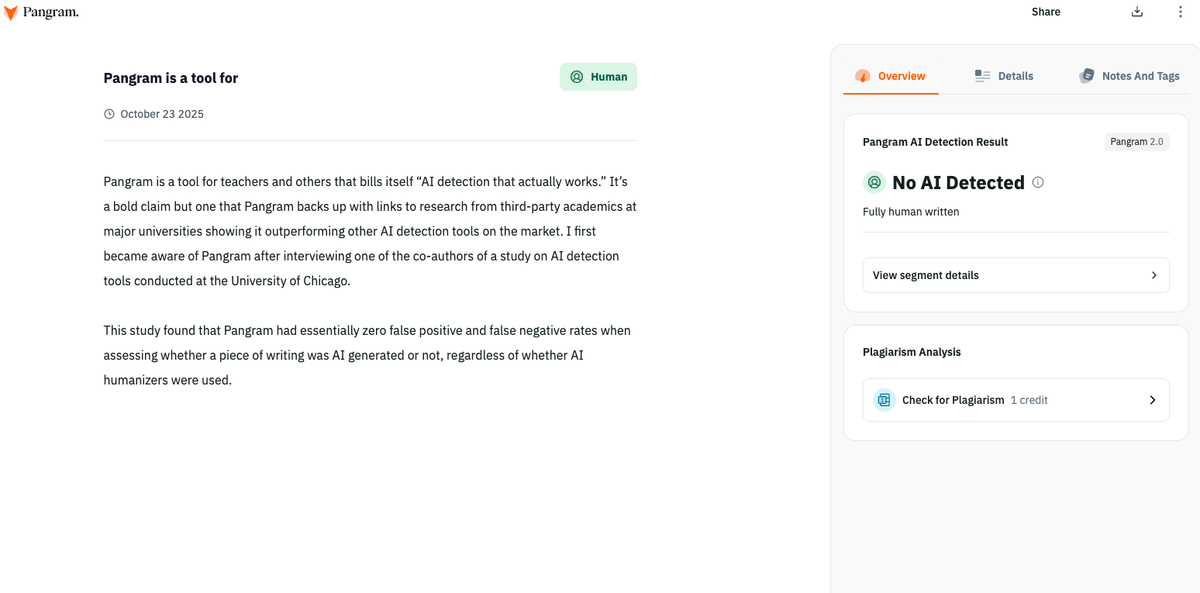Open the download icon in the top bar
Screen dimensions: 1200x593
(1137, 11)
